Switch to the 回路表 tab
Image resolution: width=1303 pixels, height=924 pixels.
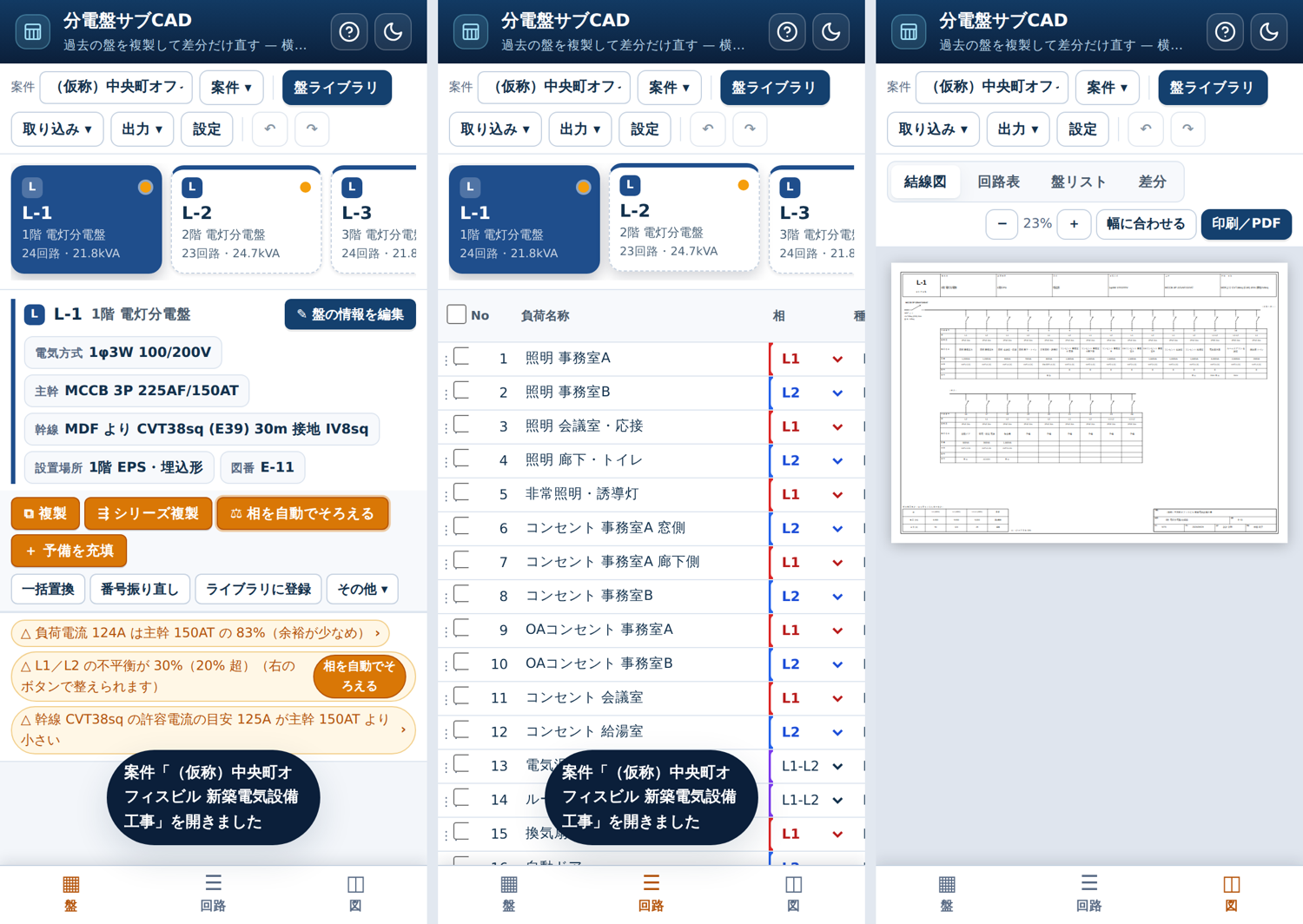tap(998, 181)
